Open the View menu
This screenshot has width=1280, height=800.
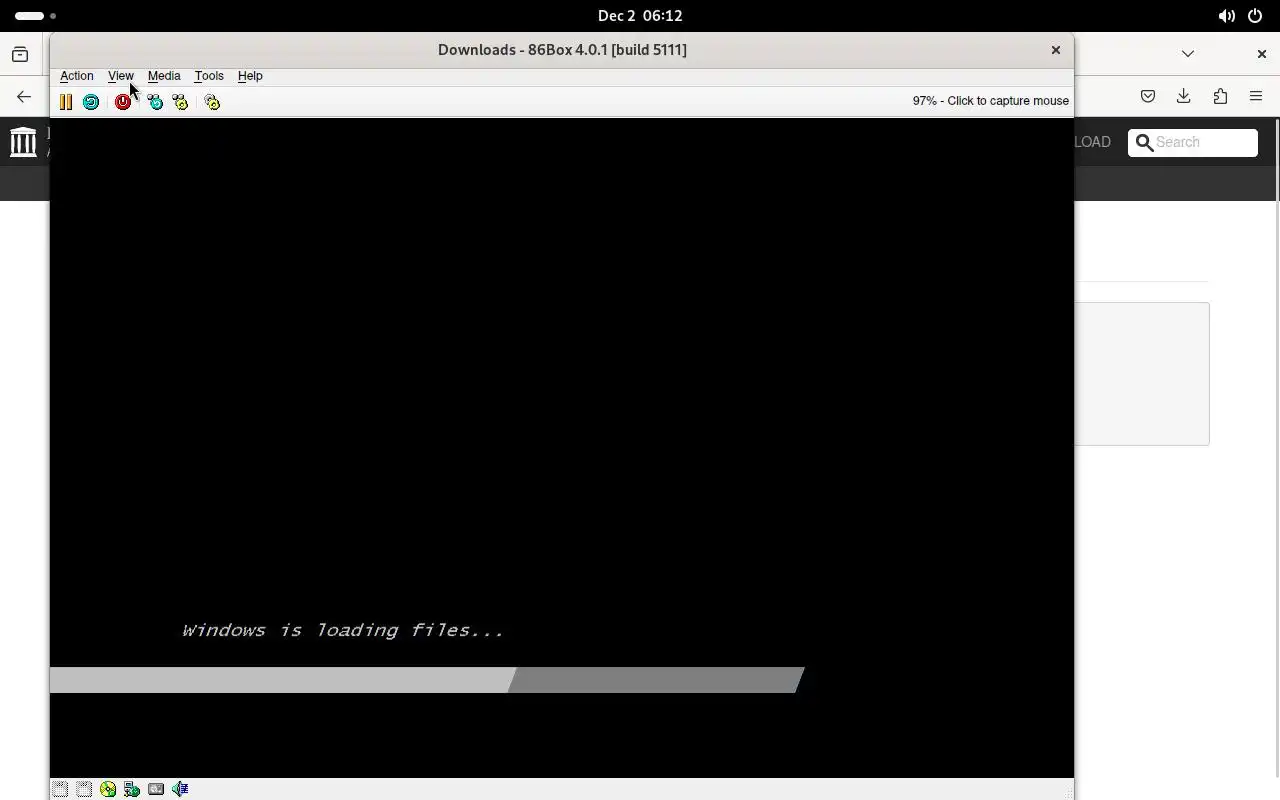[x=121, y=76]
